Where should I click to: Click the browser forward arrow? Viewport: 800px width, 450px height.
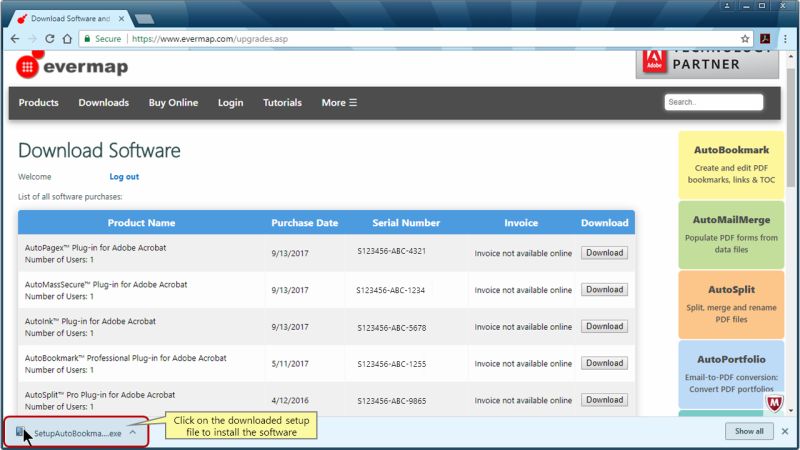click(32, 39)
